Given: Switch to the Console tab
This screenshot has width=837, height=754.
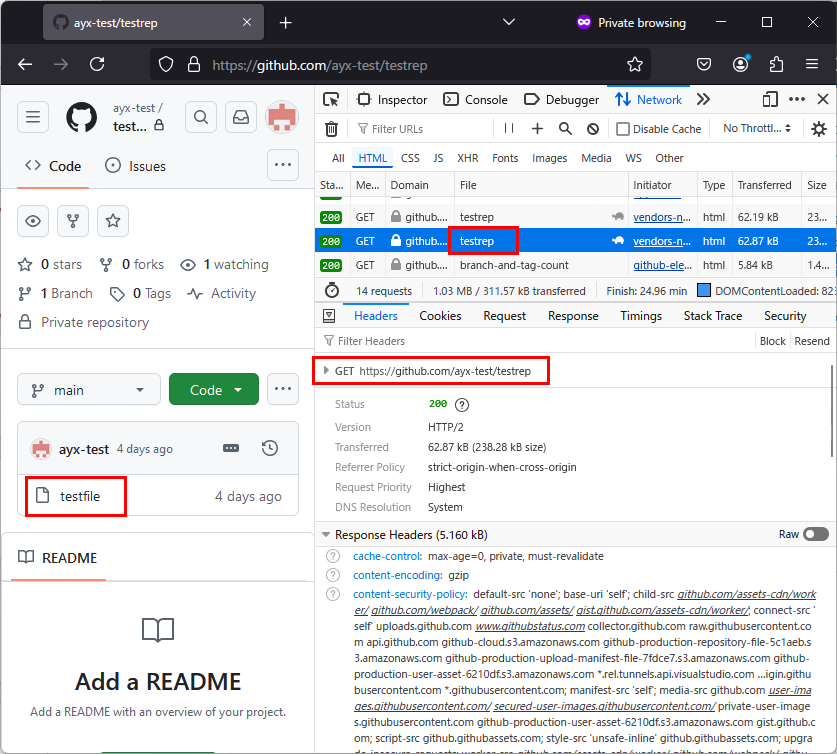Looking at the screenshot, I should click(x=476, y=100).
